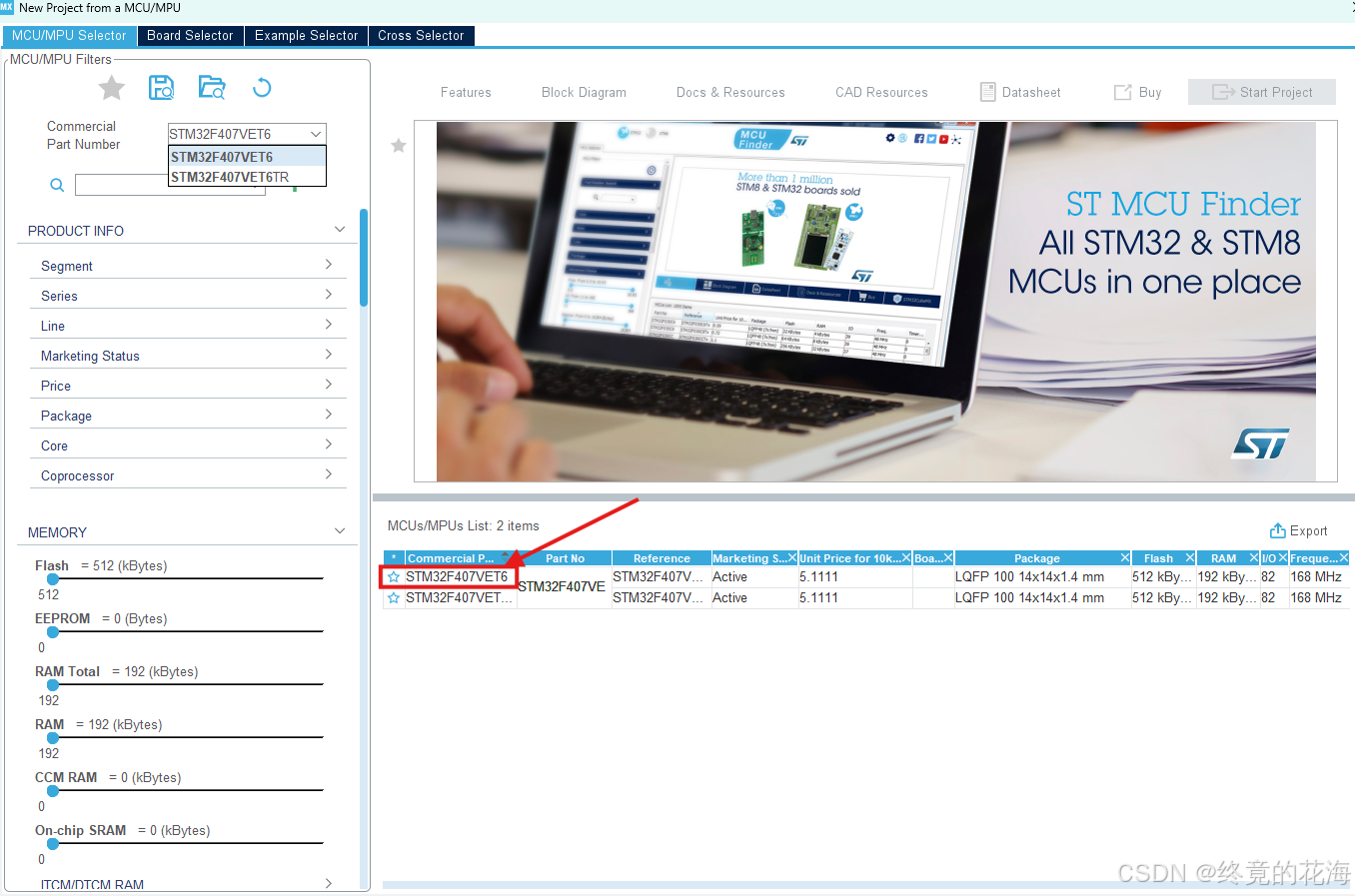Sort by the Part No column header

565,558
